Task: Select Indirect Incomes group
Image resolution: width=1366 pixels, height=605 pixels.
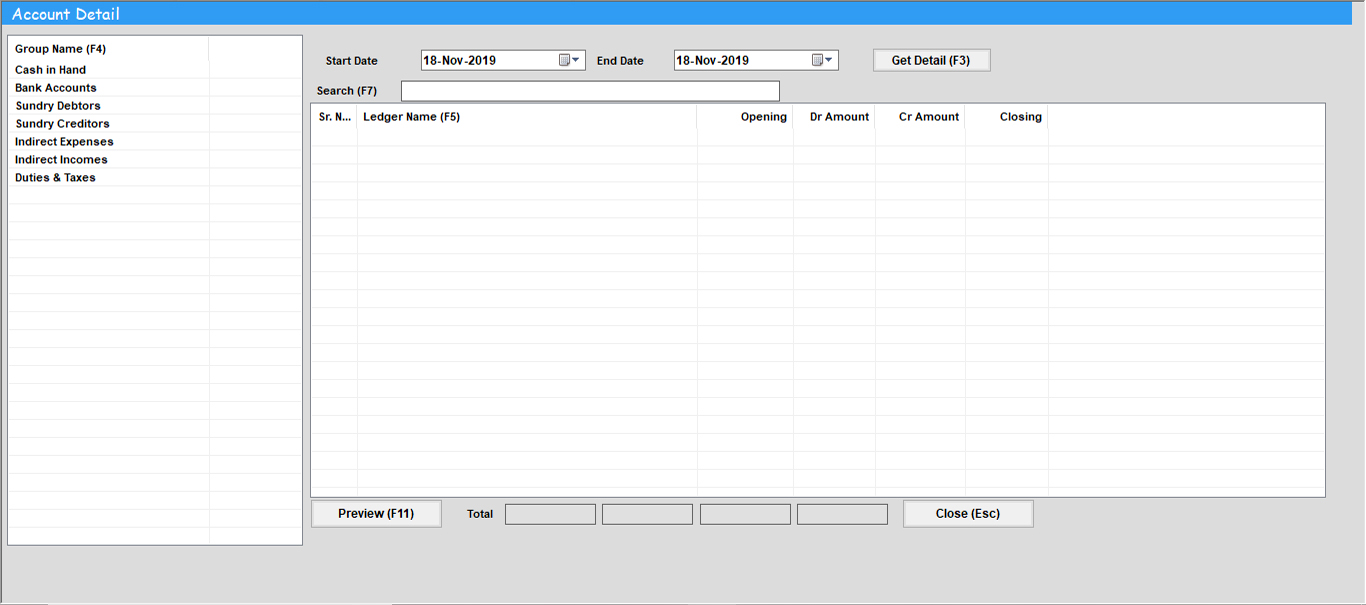Action: (61, 160)
